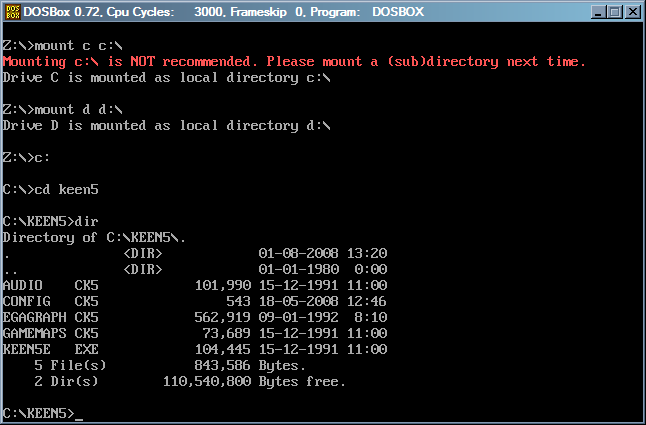Click 'Drive C is mounted as local directory' line
The width and height of the screenshot is (646, 425).
click(x=166, y=78)
